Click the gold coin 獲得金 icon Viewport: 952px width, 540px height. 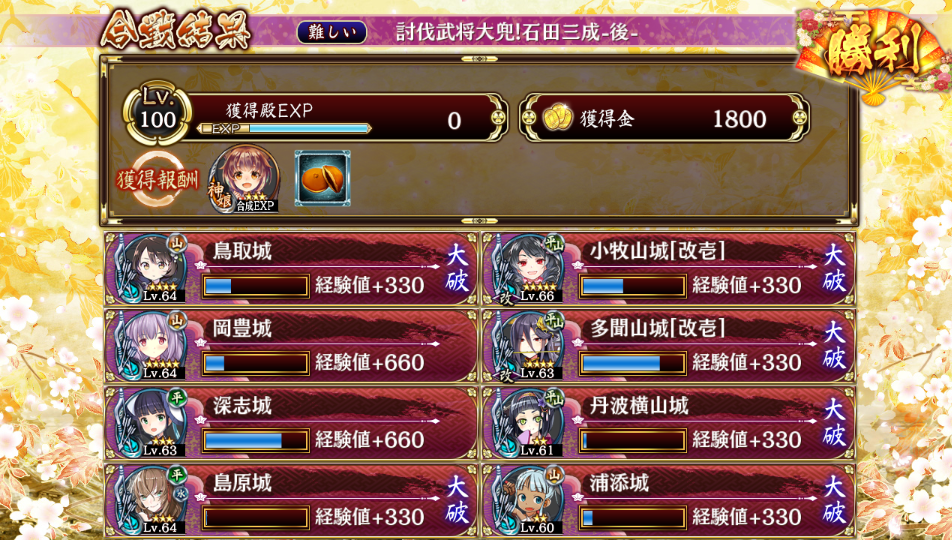point(557,117)
